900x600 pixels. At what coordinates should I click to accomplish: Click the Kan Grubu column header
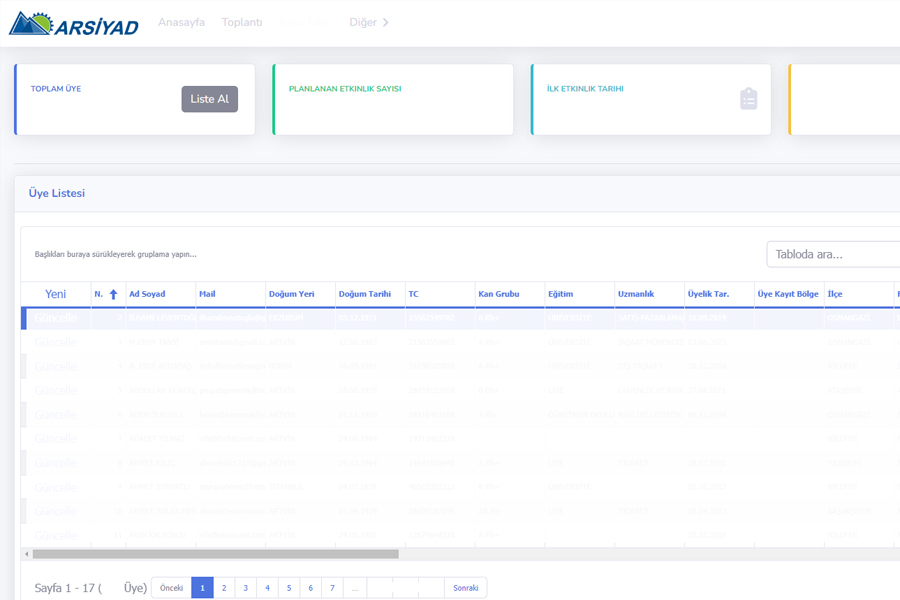499,294
